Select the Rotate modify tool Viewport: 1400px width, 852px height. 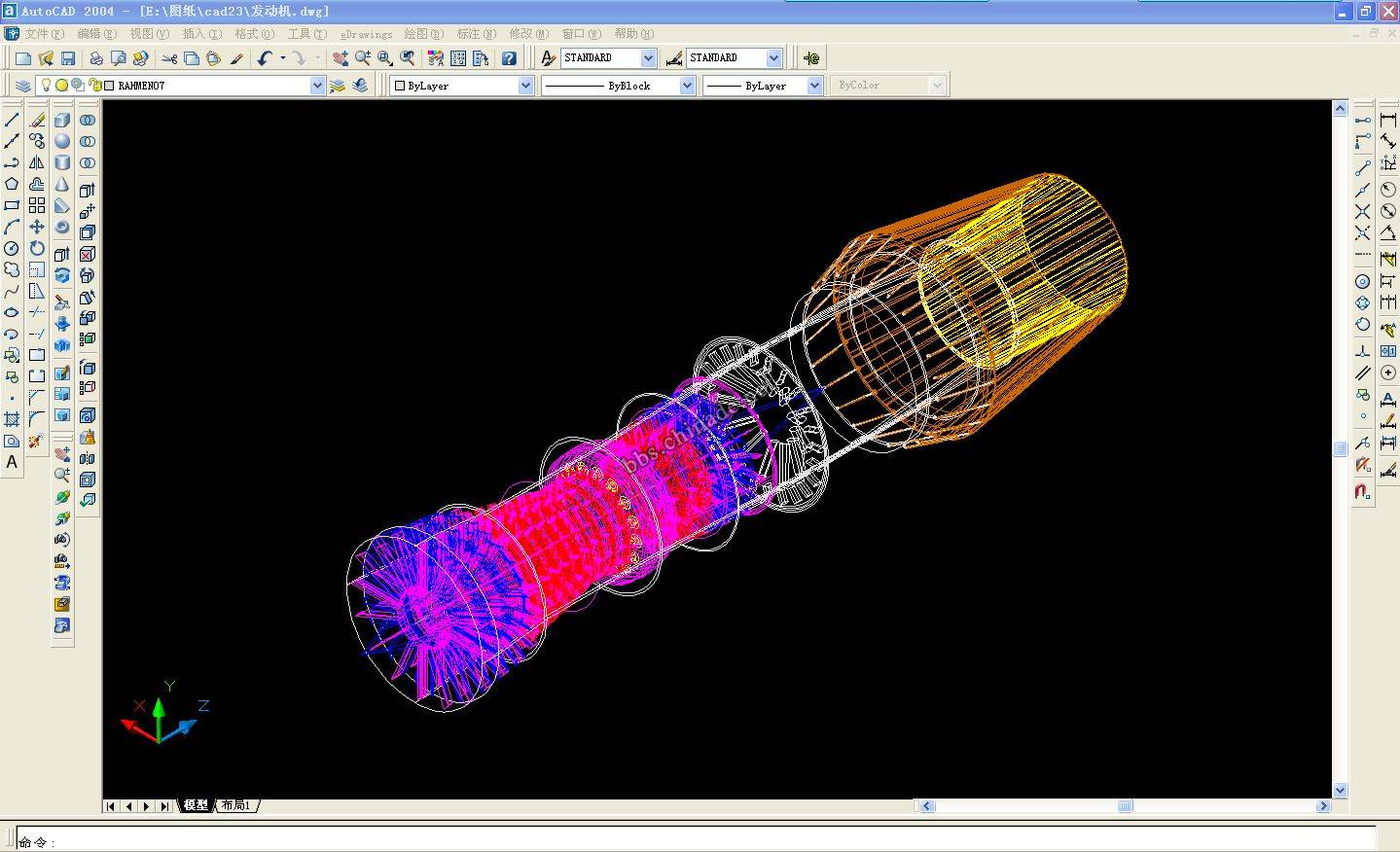pos(37,248)
